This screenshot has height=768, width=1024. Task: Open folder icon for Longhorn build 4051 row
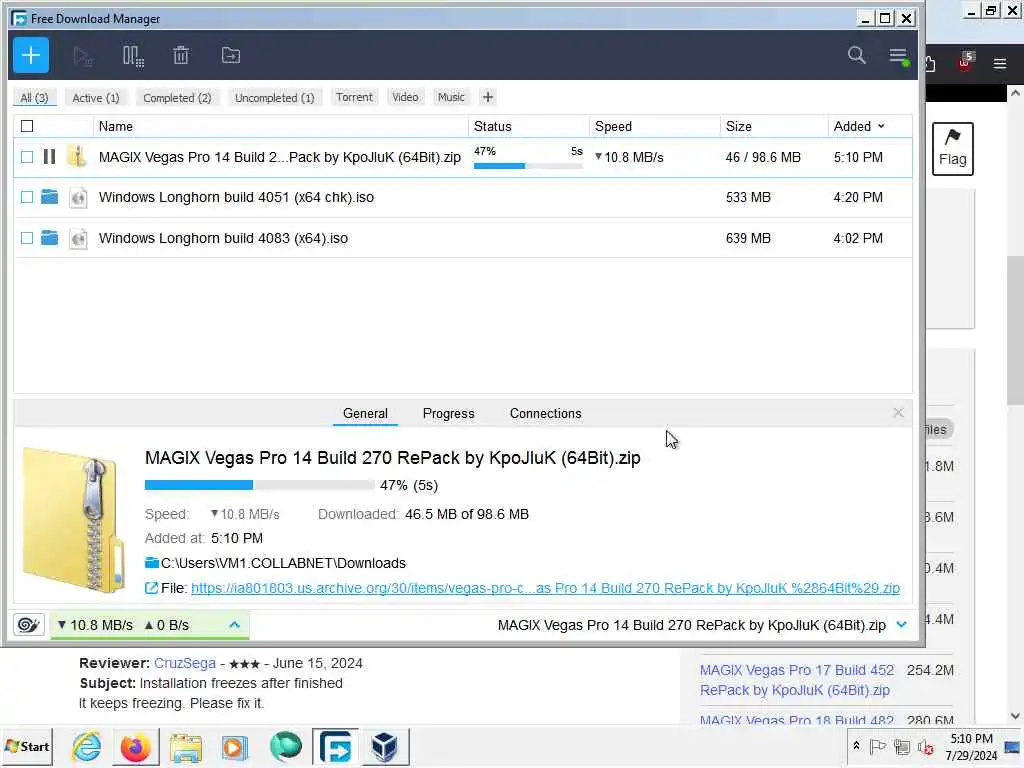(x=50, y=197)
